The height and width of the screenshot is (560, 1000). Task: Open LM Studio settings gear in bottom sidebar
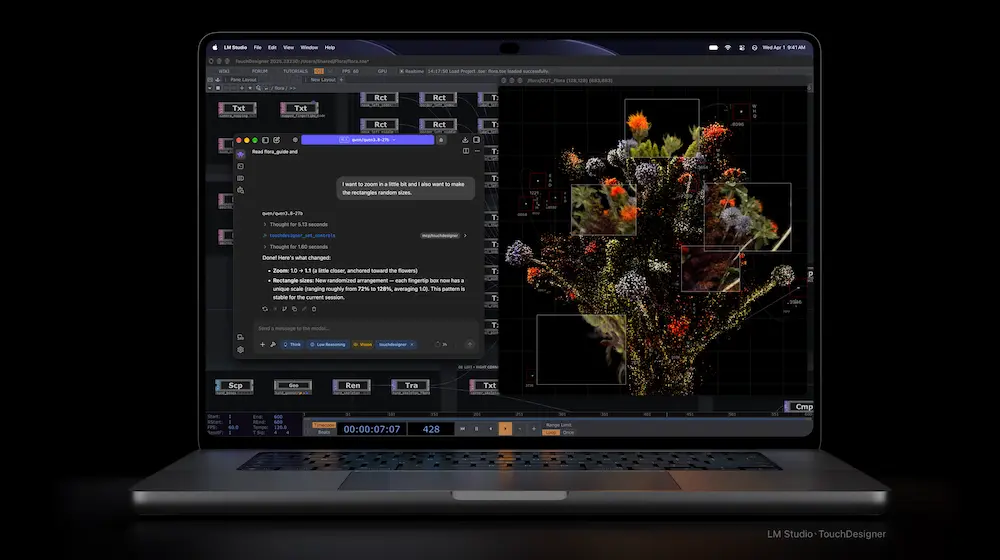tap(240, 350)
